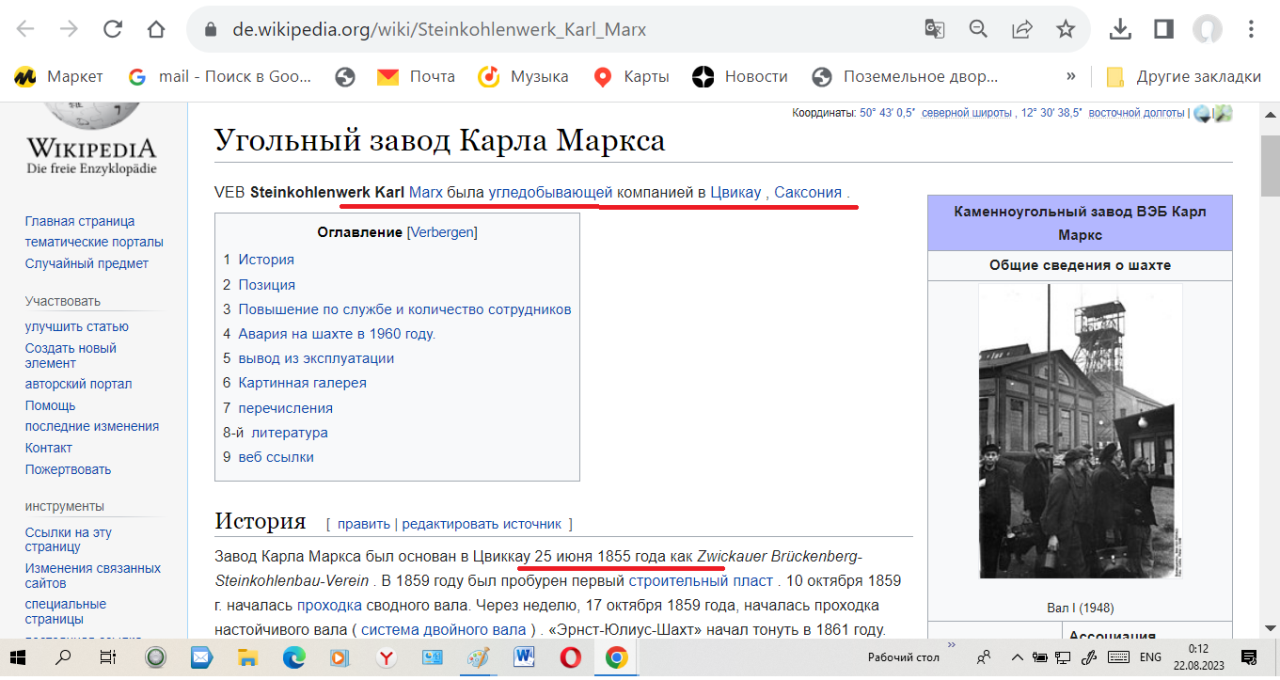Screen dimensions: 1280x680
Task: Open последние изменения in sidebar
Action: click(x=92, y=426)
